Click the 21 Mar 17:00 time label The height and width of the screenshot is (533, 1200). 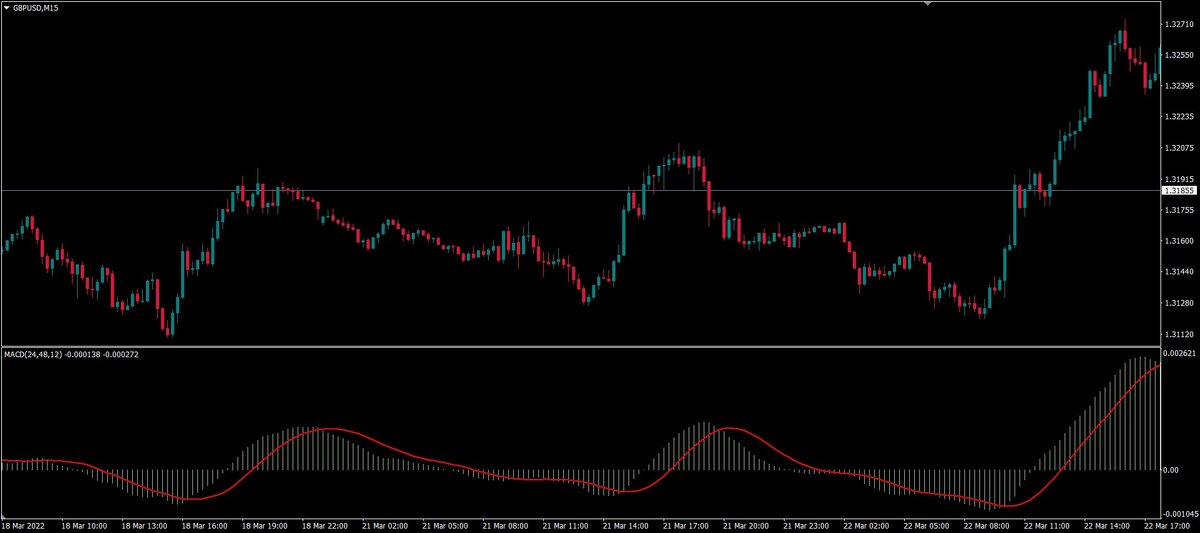(686, 525)
